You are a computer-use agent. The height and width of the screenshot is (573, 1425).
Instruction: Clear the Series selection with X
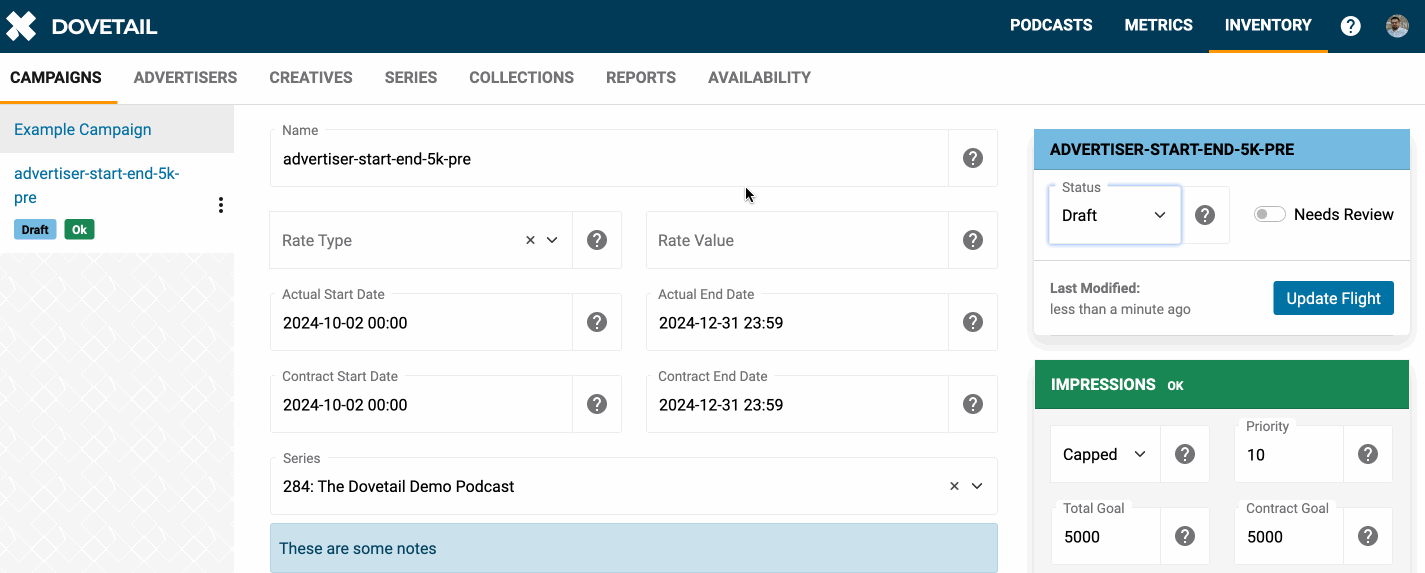click(954, 486)
